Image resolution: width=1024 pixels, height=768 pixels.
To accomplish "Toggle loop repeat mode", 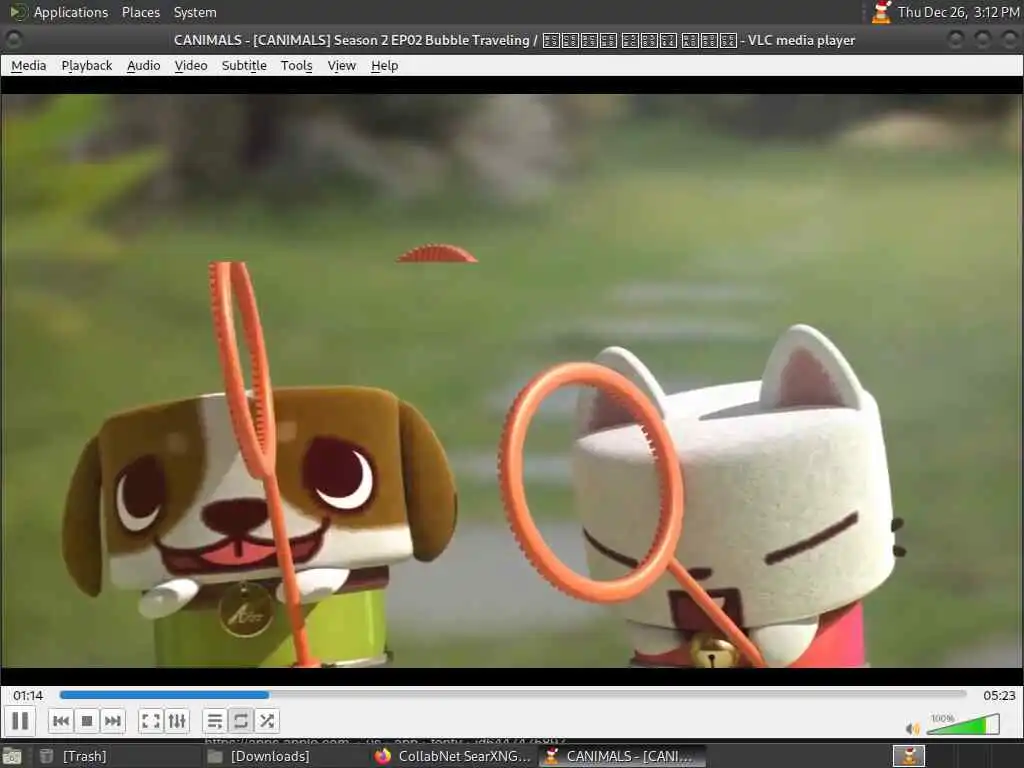I will (x=240, y=721).
